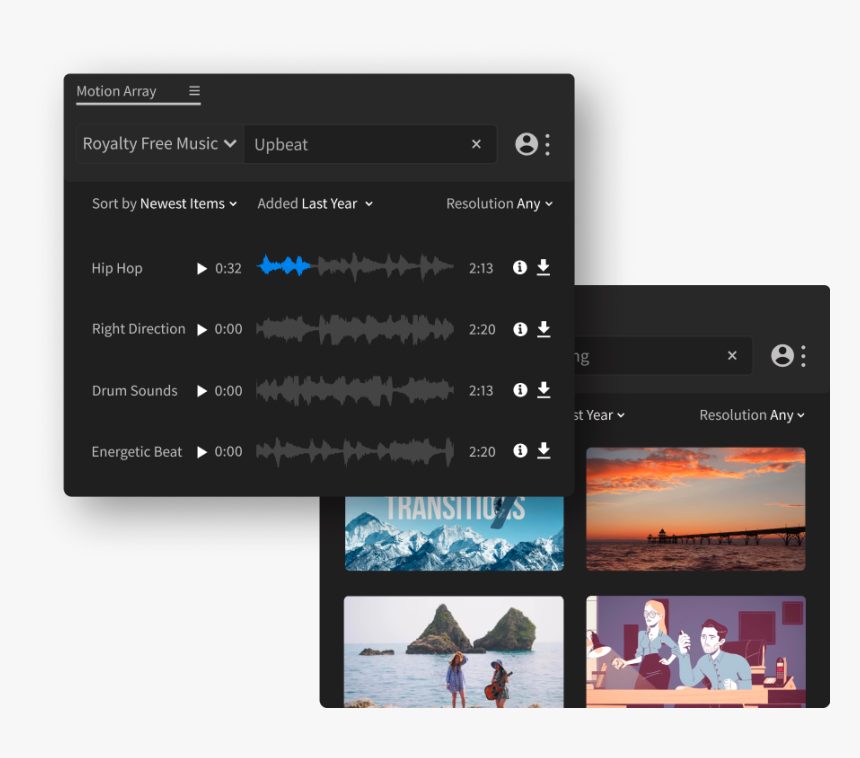Play the Right Direction track

[202, 329]
